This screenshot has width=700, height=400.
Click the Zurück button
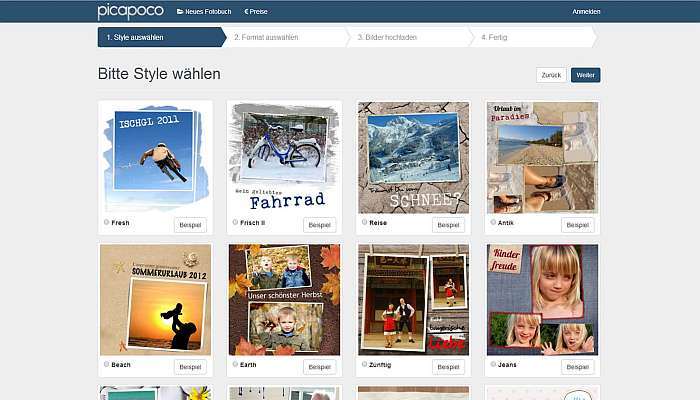(x=551, y=75)
